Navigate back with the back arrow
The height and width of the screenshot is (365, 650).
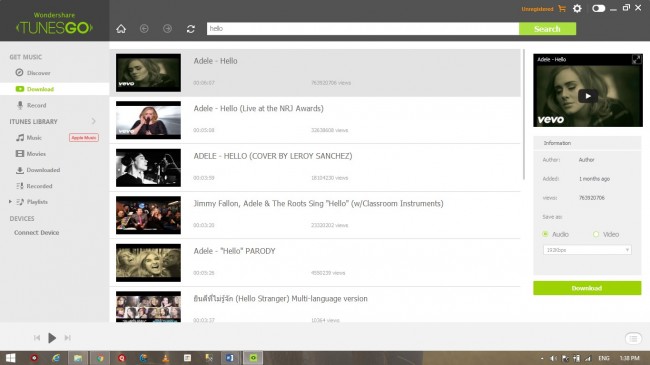144,29
